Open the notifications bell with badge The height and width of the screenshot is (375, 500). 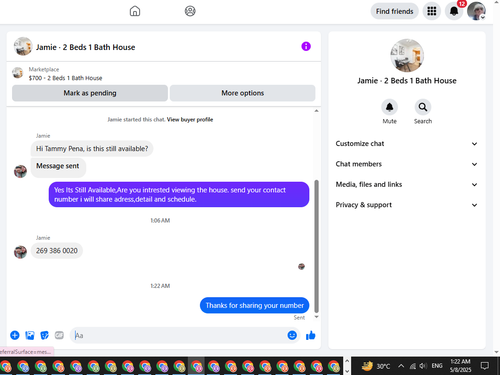point(454,11)
